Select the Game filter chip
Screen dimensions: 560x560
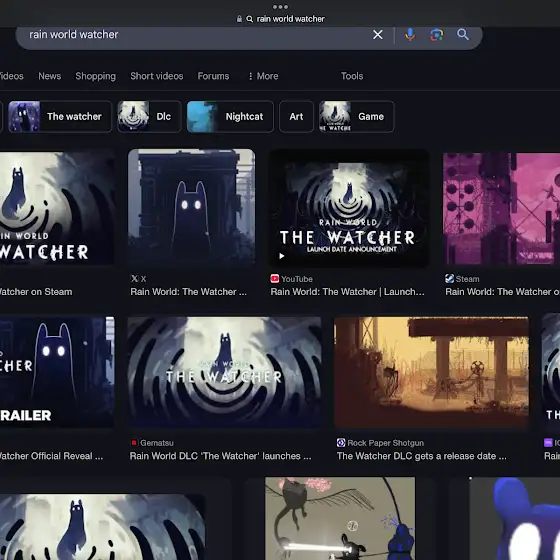[357, 116]
